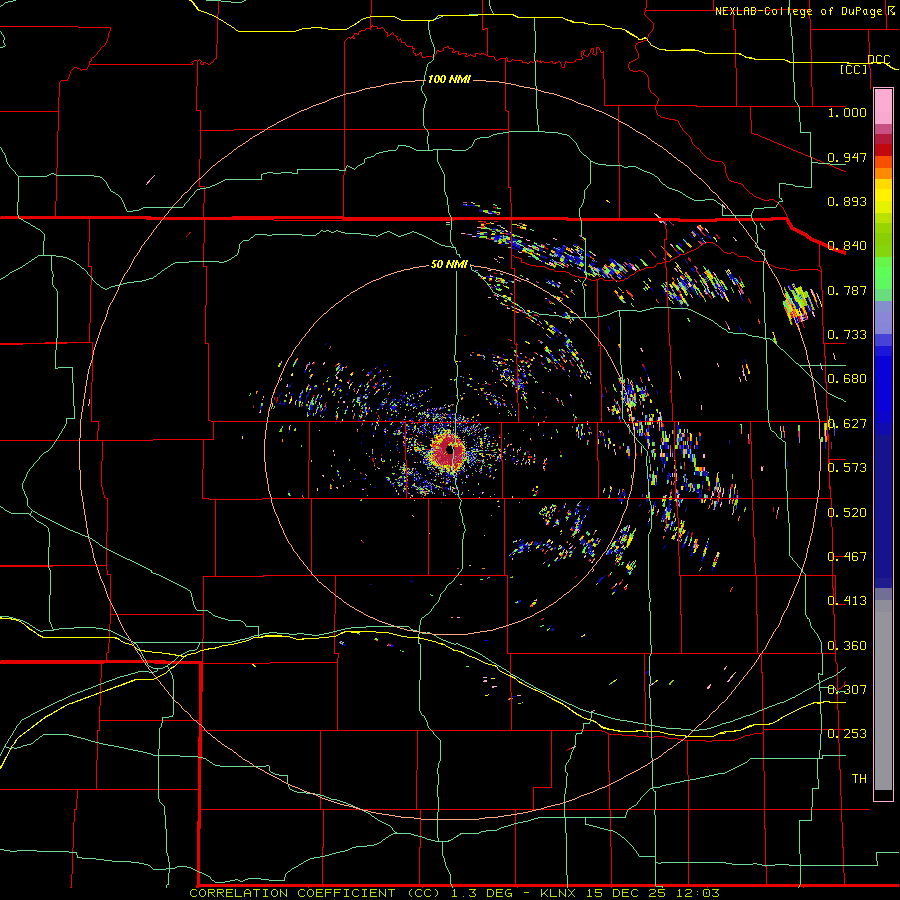Screen dimensions: 900x900
Task: Click the CORRELATION COEFFICIENT (CC) caption text
Action: 315,893
